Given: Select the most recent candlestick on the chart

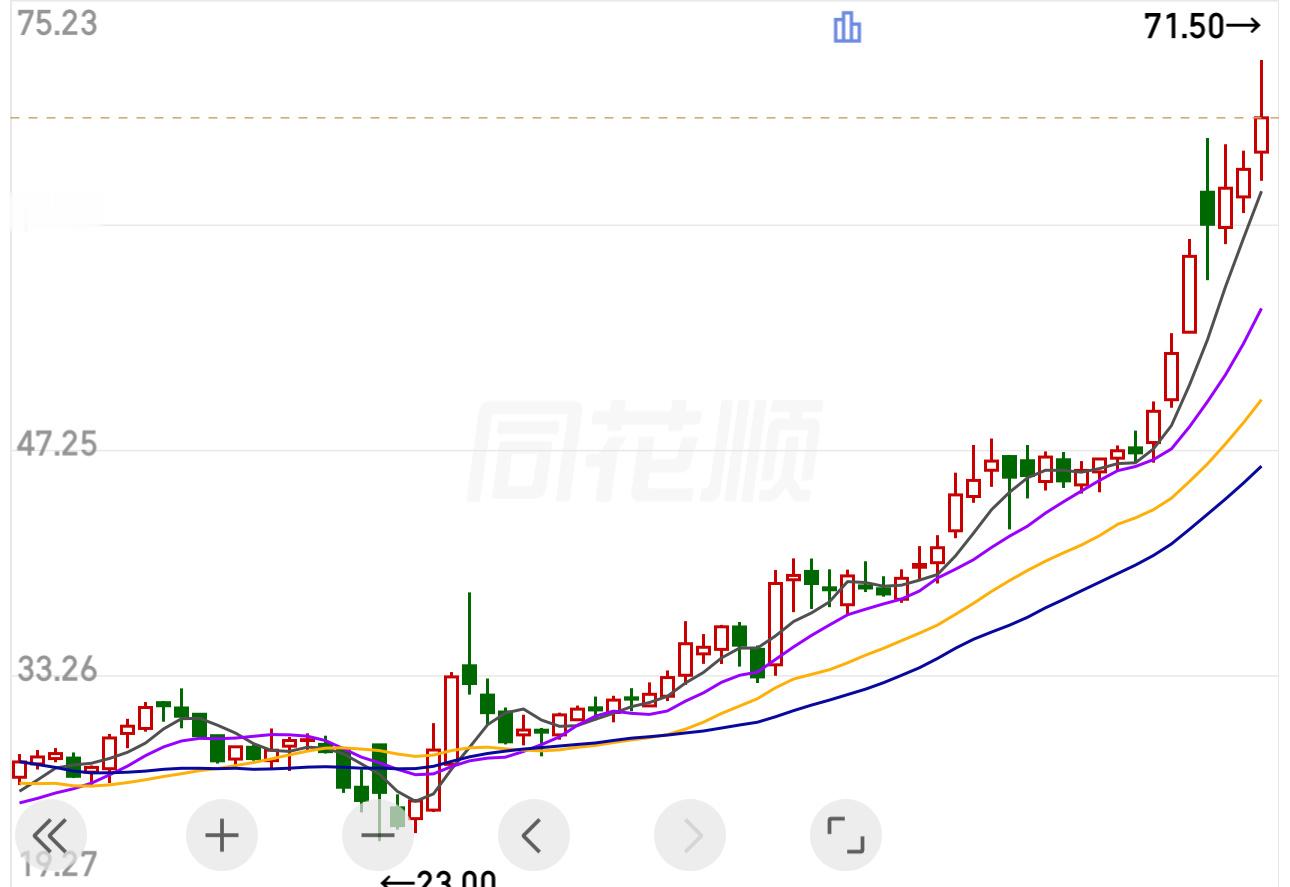Looking at the screenshot, I should 1261,120.
